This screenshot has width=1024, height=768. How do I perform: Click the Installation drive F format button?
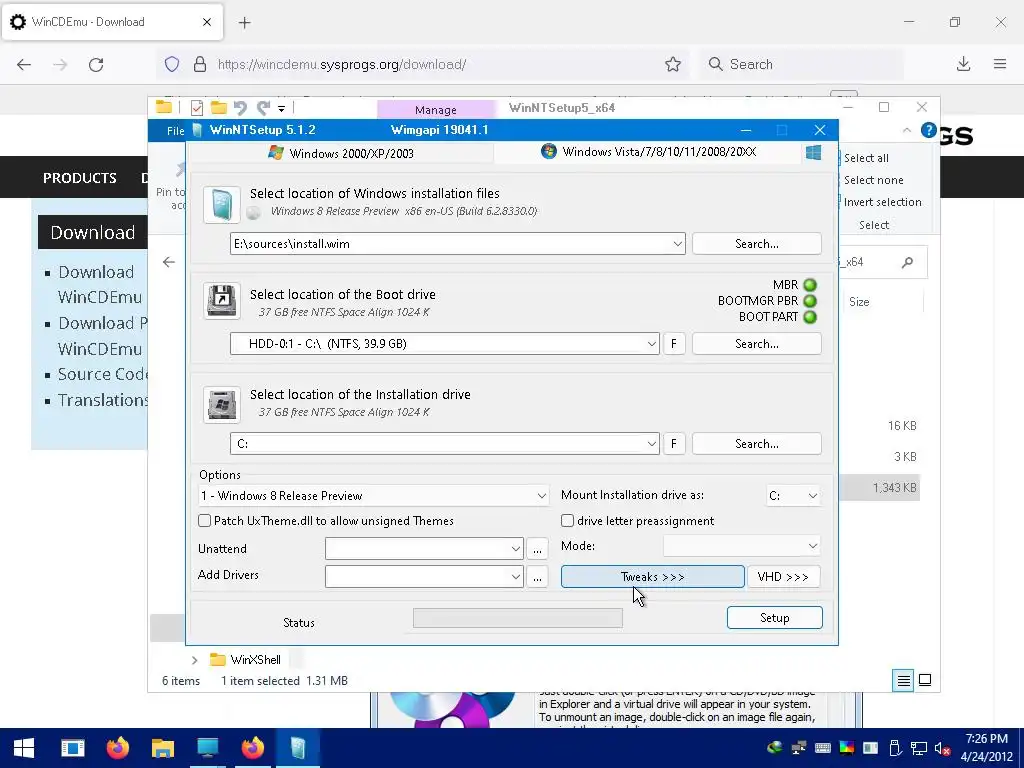point(674,443)
